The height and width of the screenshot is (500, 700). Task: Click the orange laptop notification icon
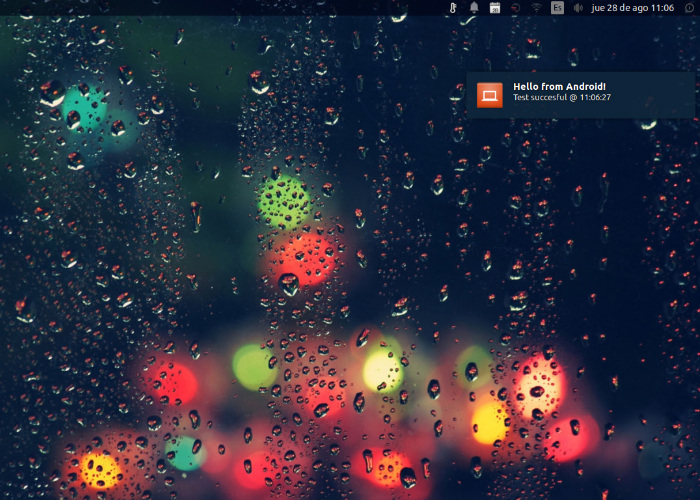coord(490,95)
